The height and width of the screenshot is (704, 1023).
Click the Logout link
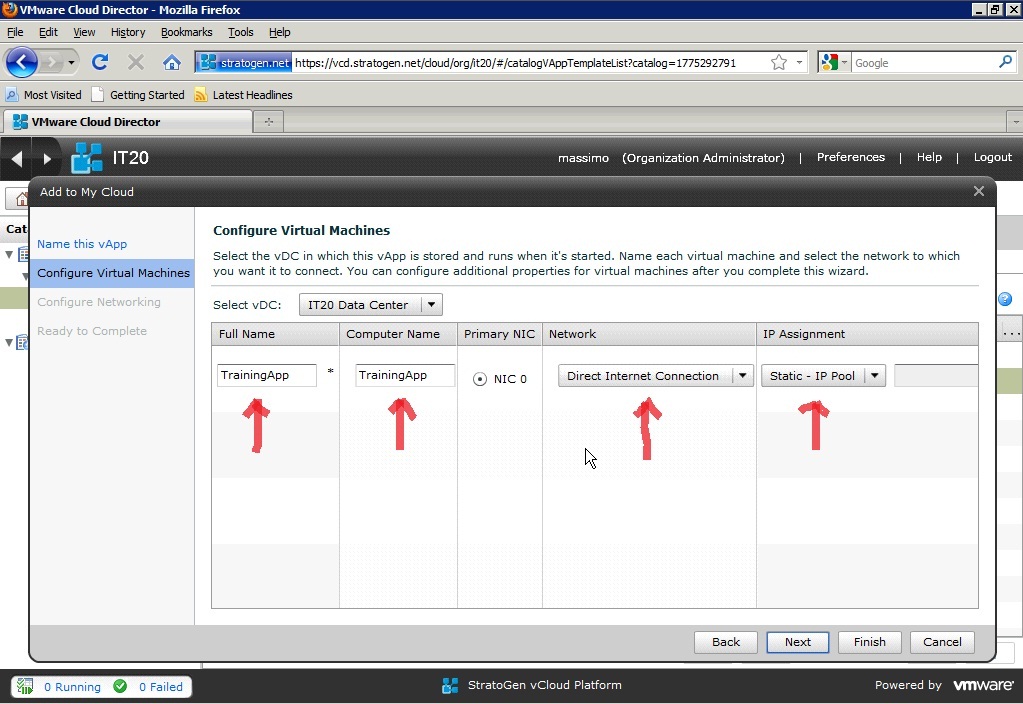click(993, 157)
